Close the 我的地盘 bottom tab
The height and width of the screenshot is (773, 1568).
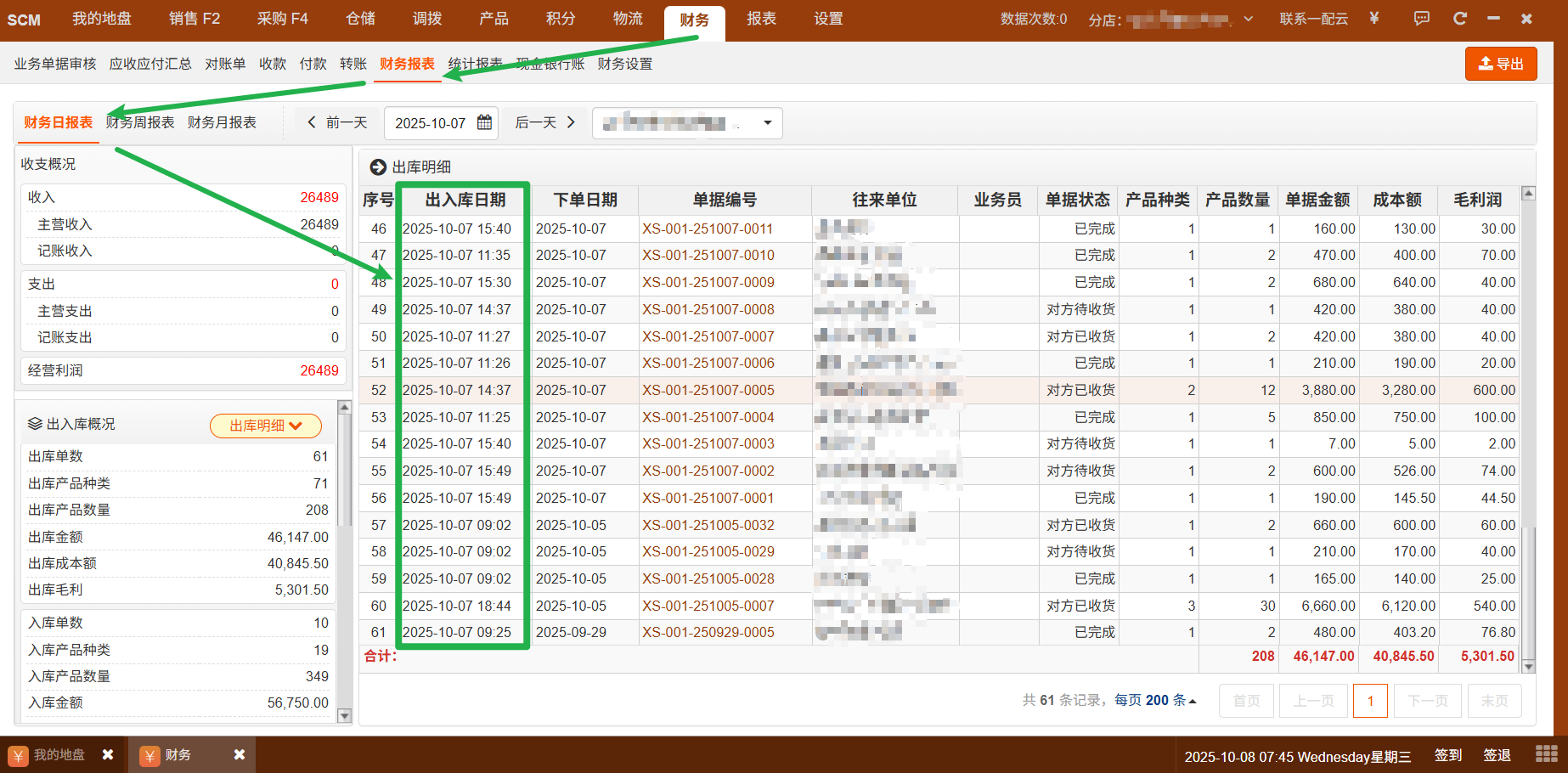coord(108,754)
